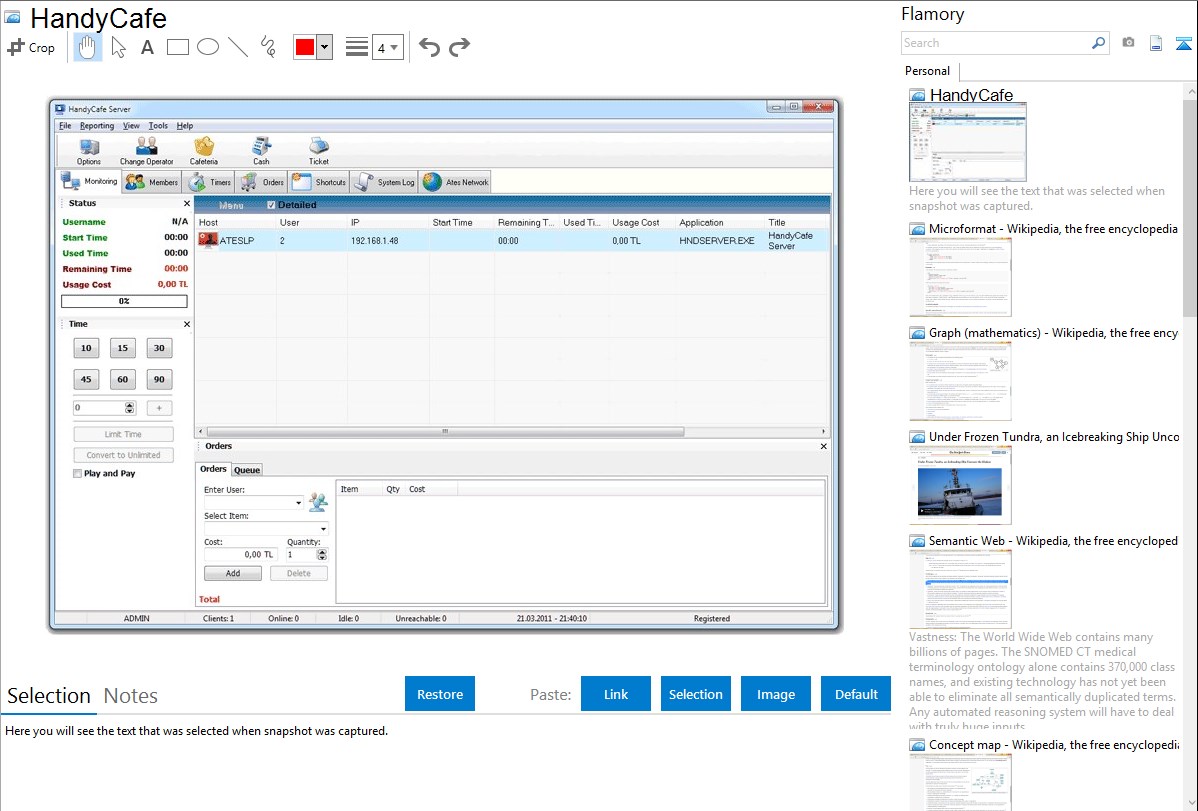Click the Paste Selection button
Screen dimensions: 1198x811
pyautogui.click(x=695, y=694)
